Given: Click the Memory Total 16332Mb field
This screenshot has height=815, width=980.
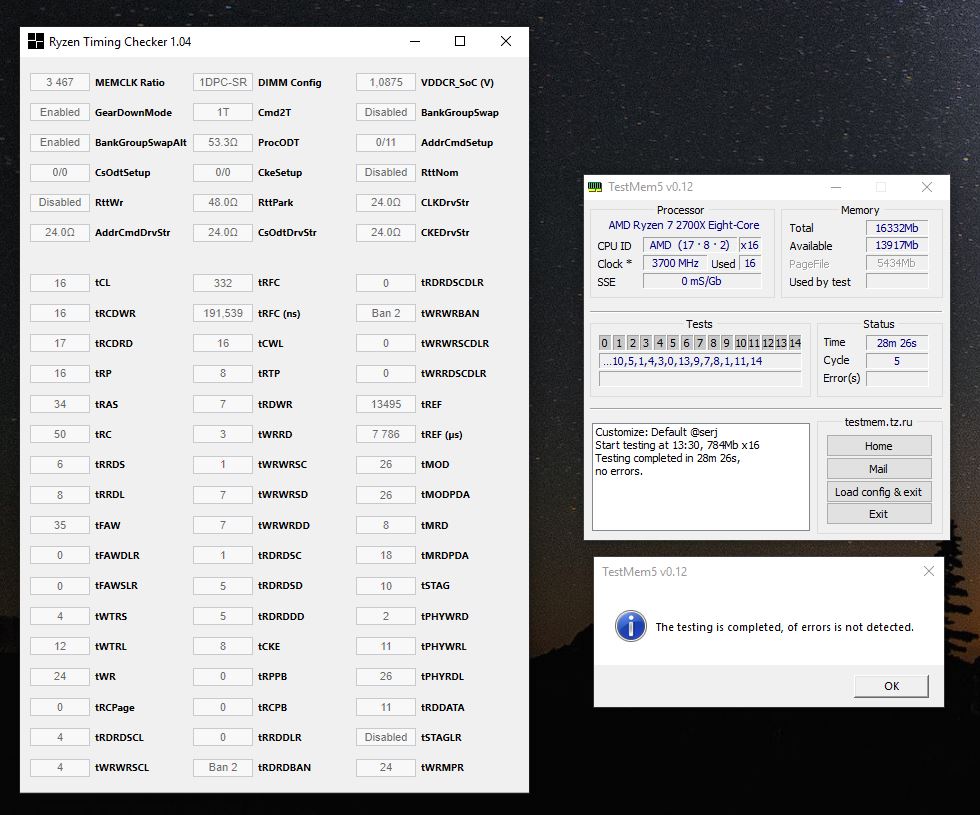Looking at the screenshot, I should pyautogui.click(x=897, y=228).
